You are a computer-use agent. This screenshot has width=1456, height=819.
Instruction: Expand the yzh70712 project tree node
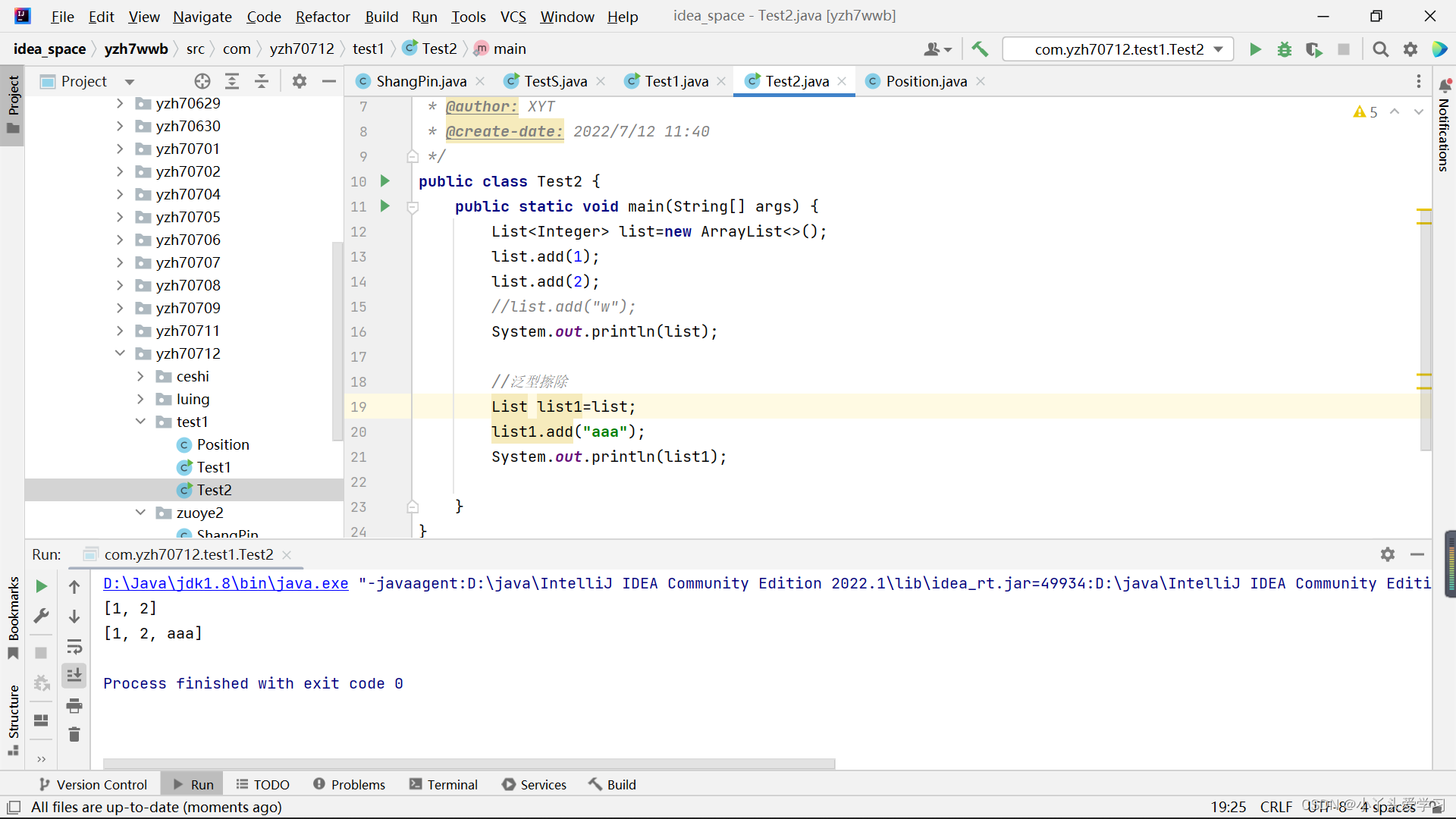pos(119,353)
